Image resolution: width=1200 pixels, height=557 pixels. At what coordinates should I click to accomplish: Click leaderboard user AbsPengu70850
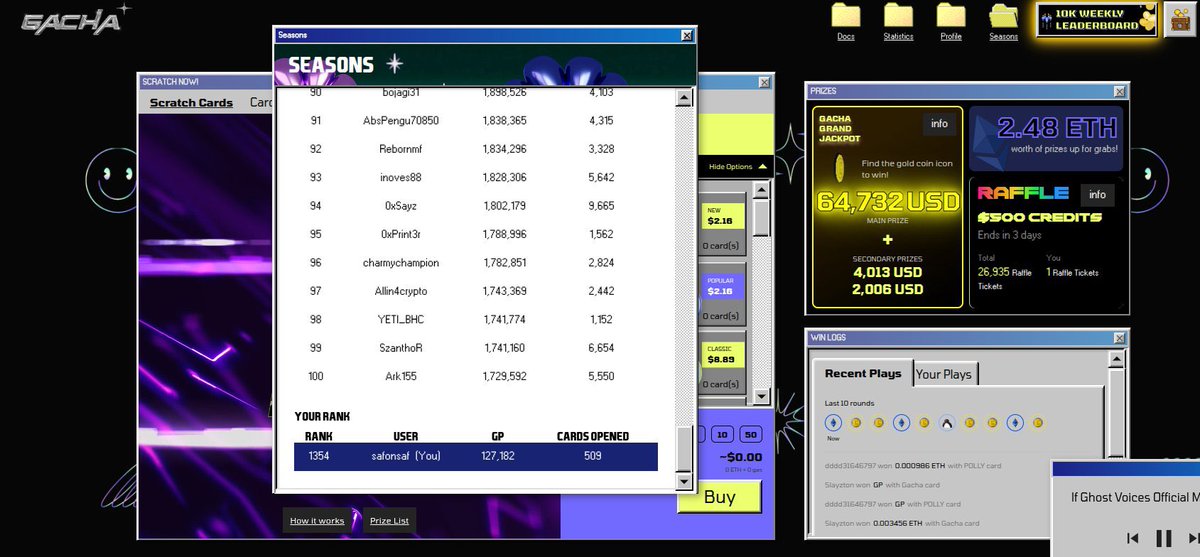(401, 120)
